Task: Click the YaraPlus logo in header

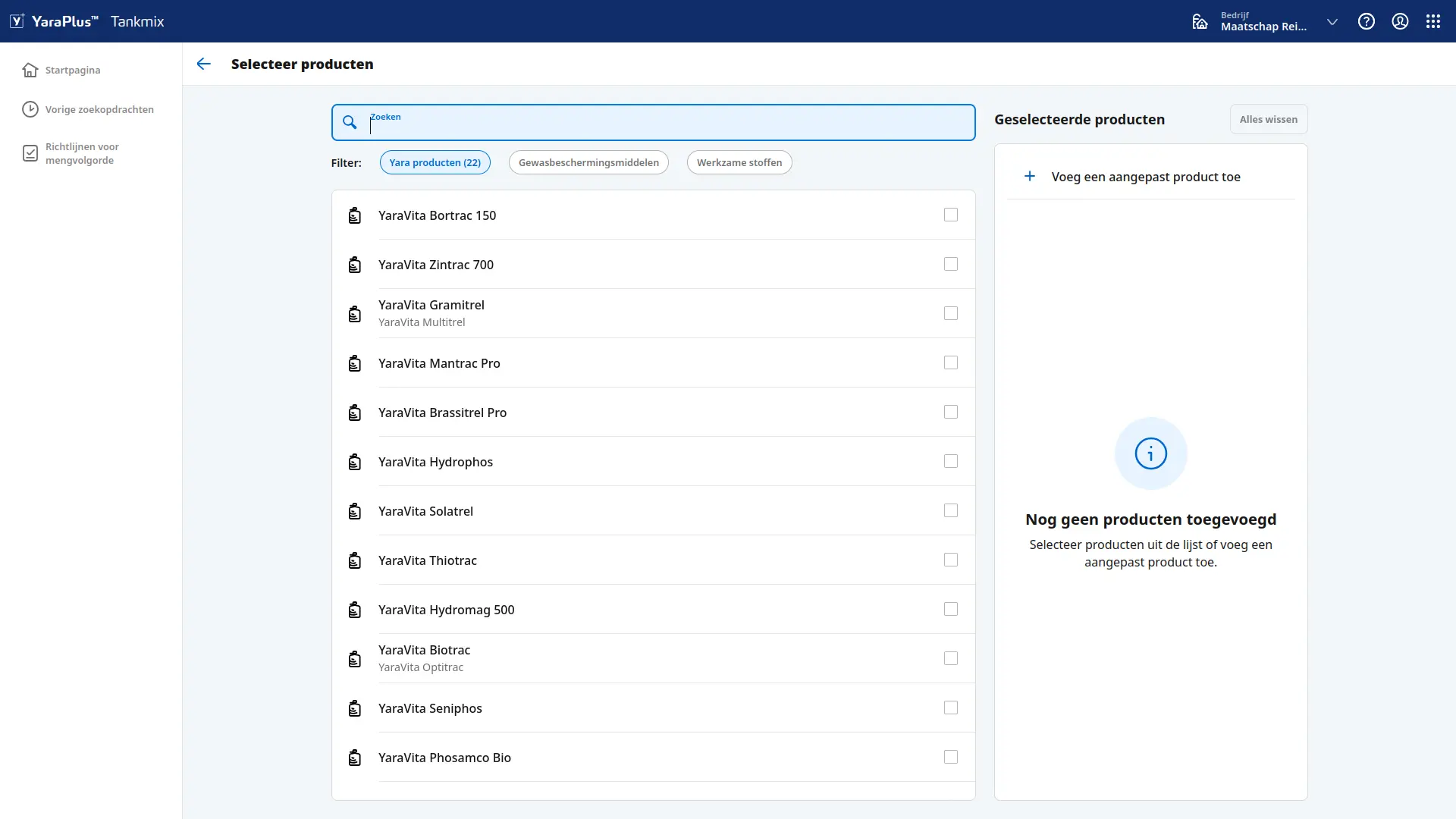Action: (x=54, y=21)
